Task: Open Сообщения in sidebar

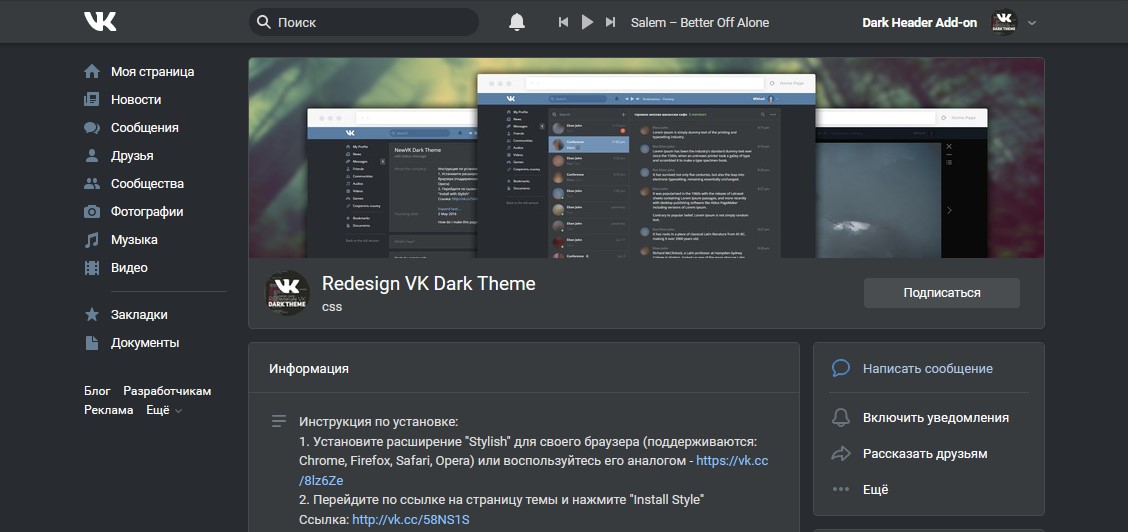Action: (x=144, y=128)
